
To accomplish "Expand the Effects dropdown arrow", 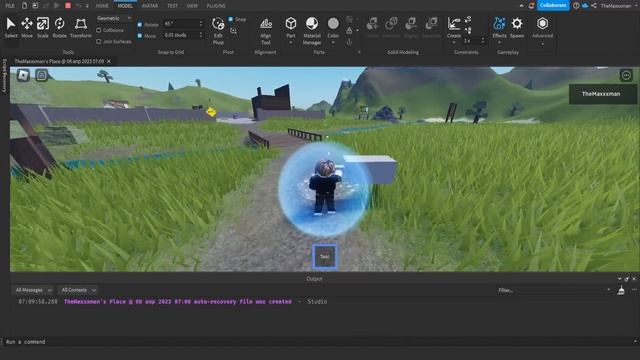I will pyautogui.click(x=499, y=42).
